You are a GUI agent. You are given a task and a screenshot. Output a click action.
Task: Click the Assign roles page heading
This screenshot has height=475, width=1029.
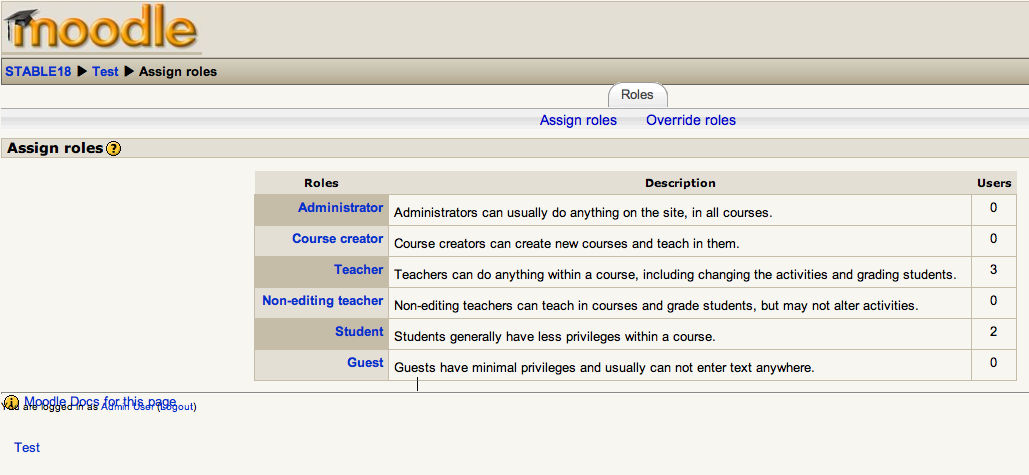pos(55,148)
